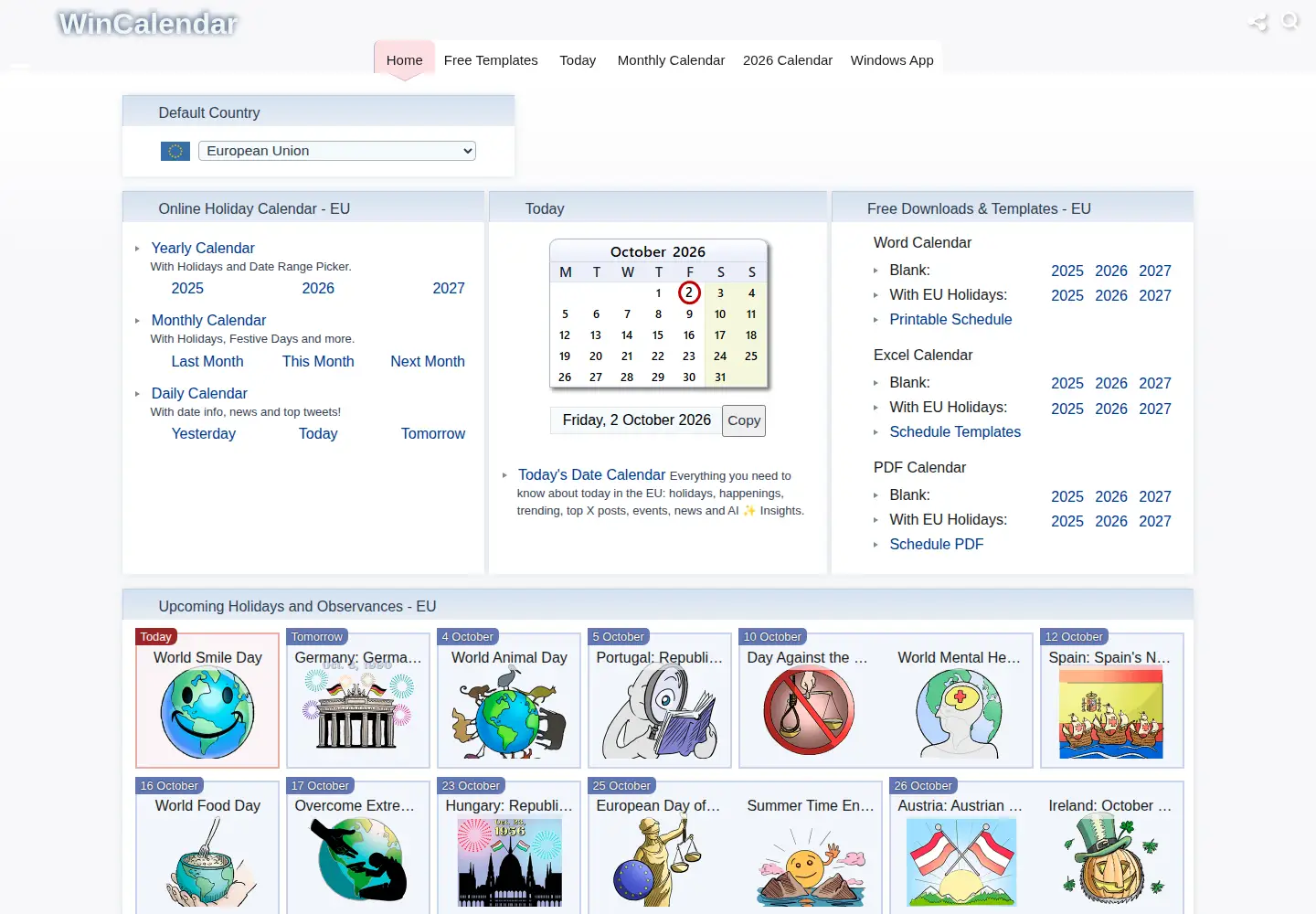
Task: Open the Monthly Calendar menu
Action: click(671, 60)
